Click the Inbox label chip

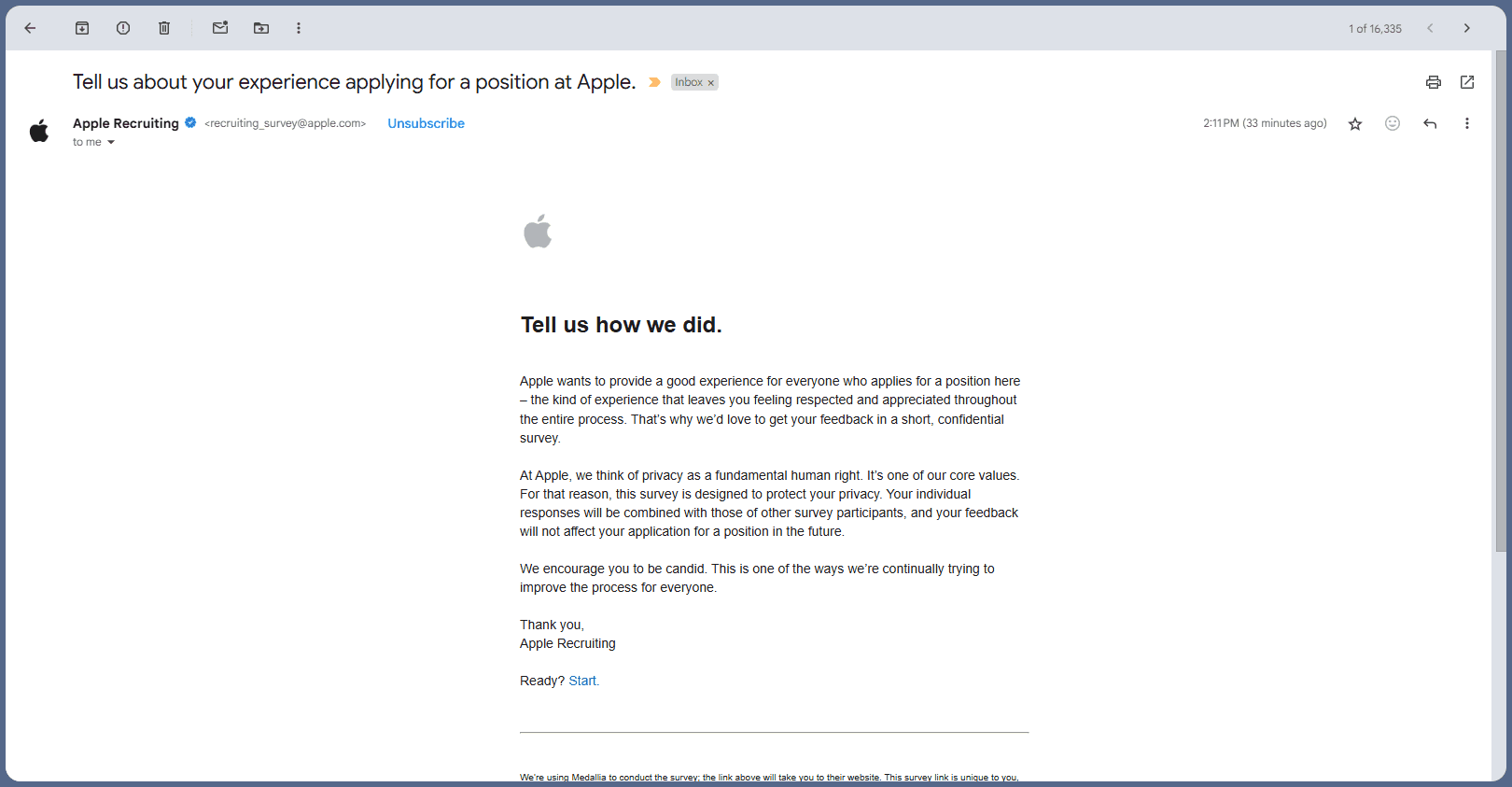point(689,82)
